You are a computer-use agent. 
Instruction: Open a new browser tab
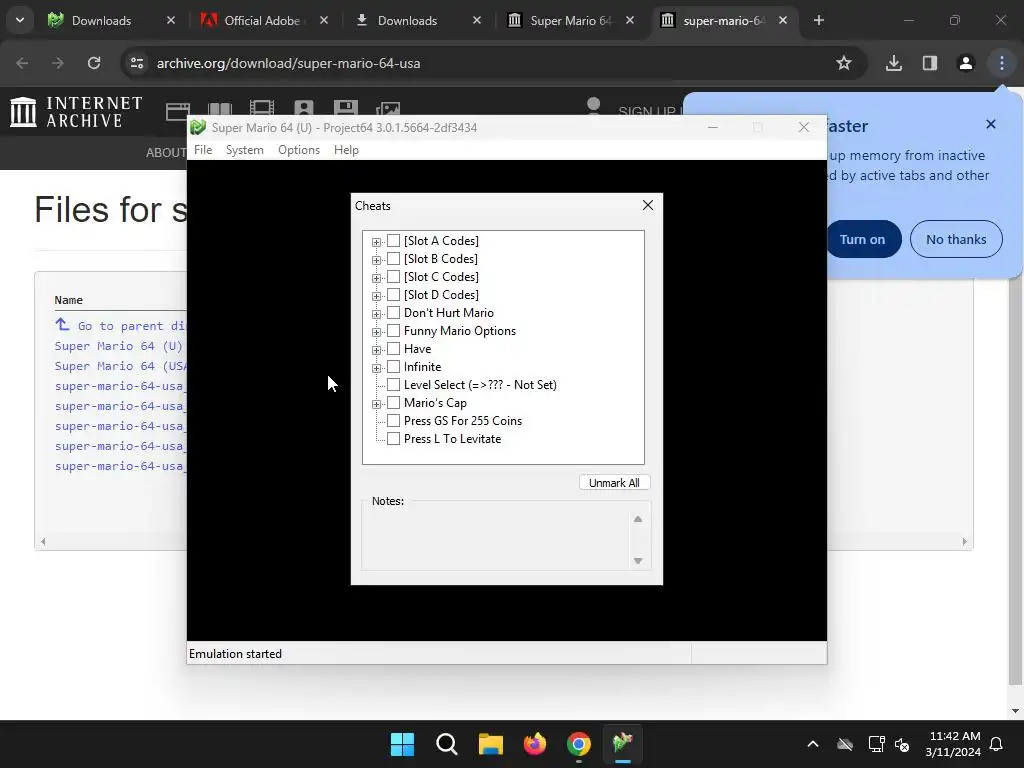(x=818, y=20)
